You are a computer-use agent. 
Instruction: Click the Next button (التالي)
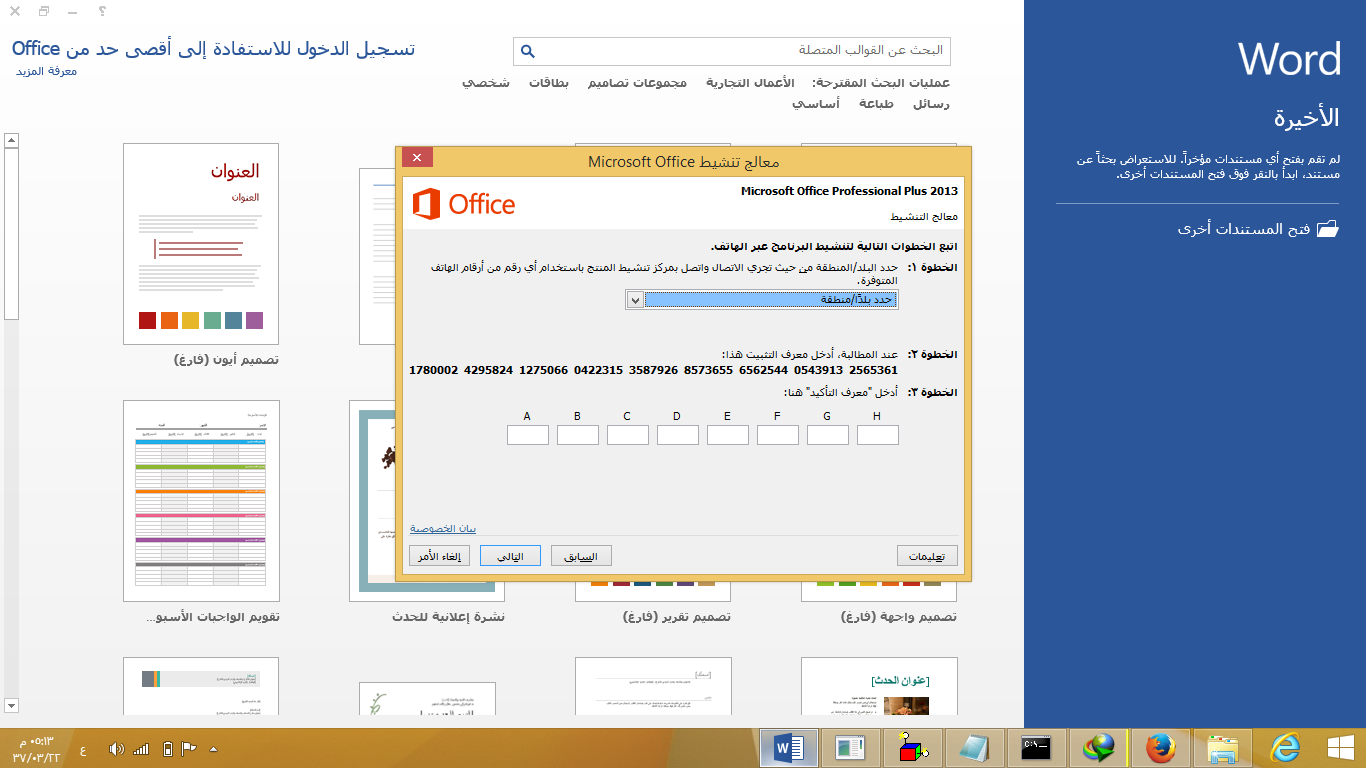tap(510, 556)
